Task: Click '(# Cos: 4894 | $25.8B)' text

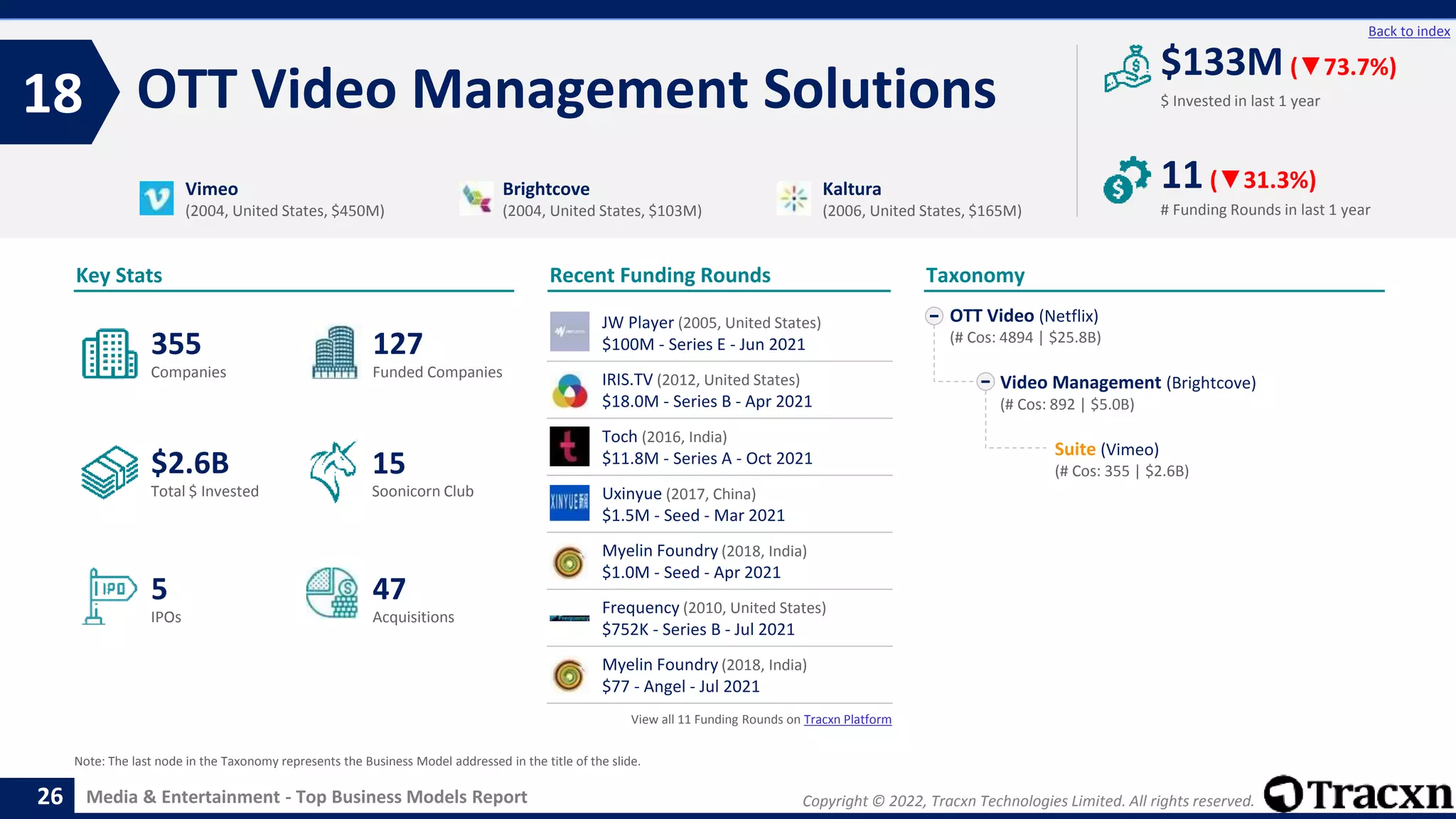Action: point(1025,338)
